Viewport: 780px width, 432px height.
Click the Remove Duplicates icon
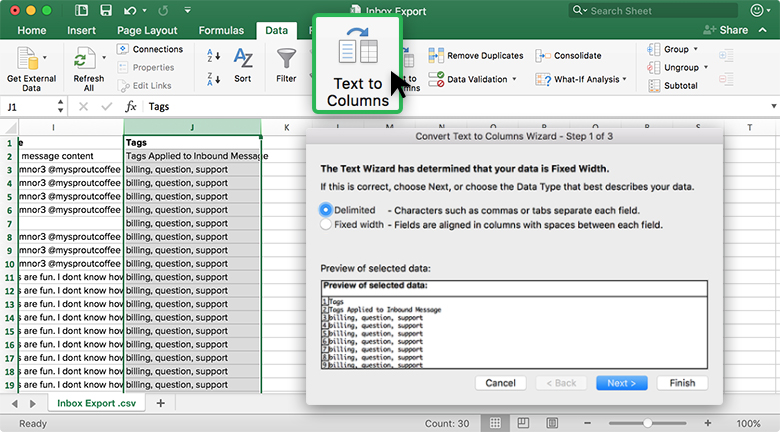(x=436, y=55)
